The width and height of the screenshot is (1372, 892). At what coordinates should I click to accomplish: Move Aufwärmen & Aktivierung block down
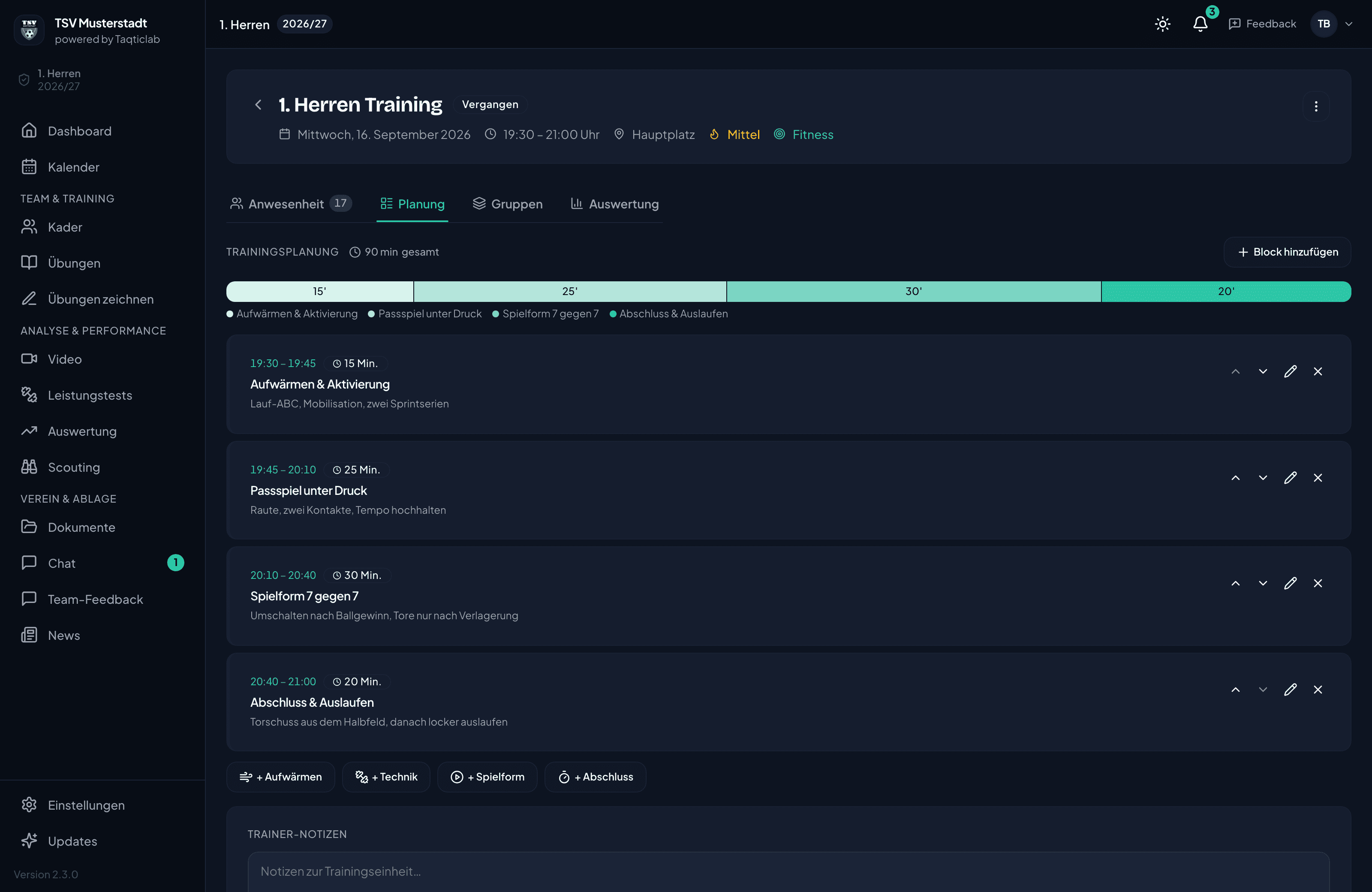1263,371
